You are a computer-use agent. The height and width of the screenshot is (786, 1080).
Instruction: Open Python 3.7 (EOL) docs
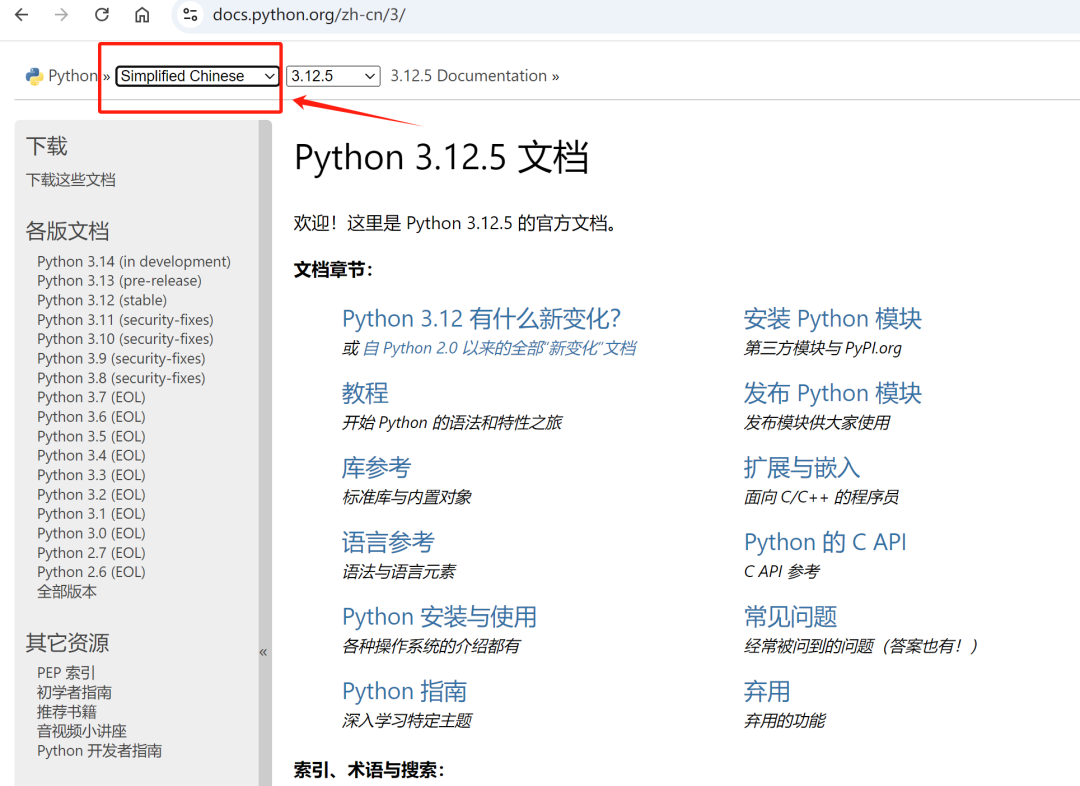[x=92, y=397]
